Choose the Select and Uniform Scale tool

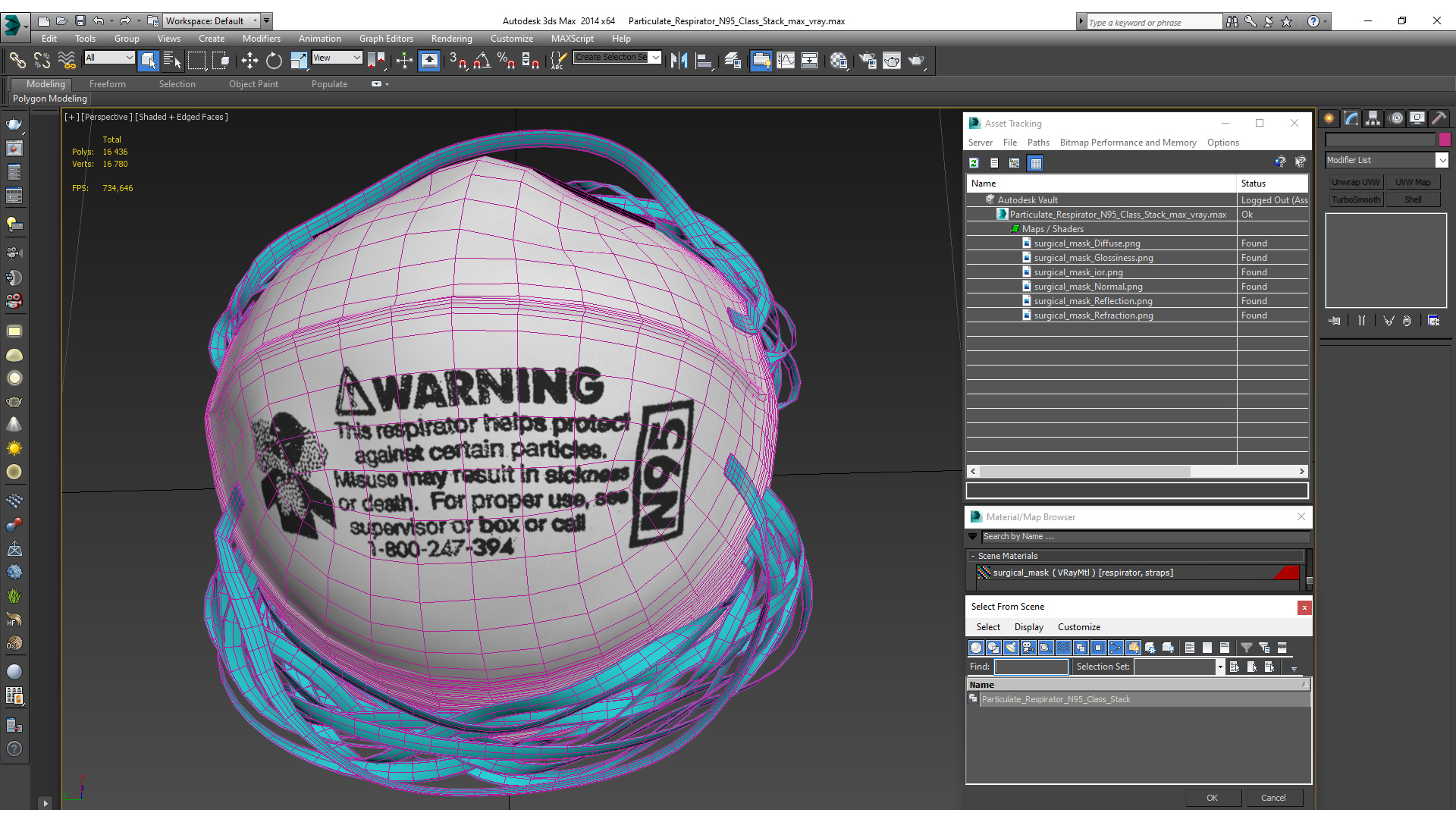click(299, 61)
